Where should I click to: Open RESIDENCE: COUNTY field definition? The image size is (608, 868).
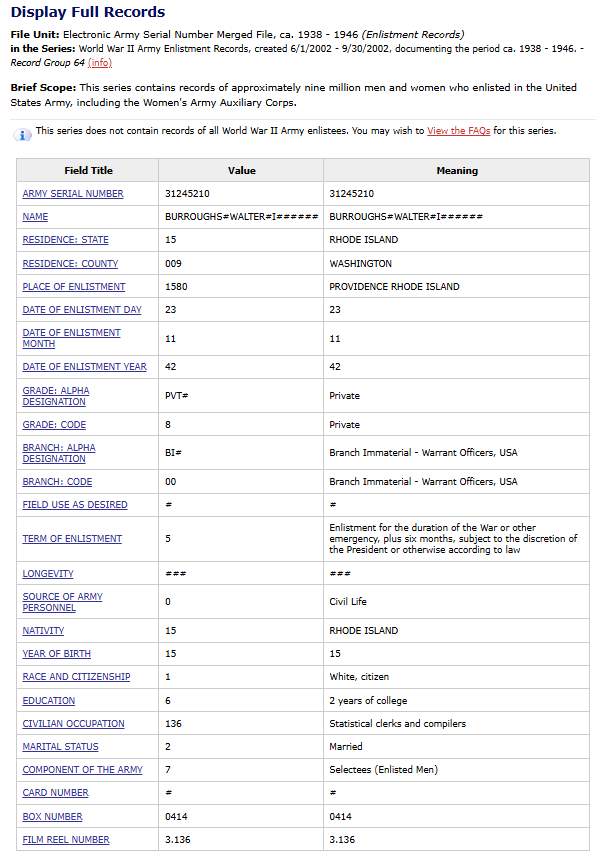70,264
